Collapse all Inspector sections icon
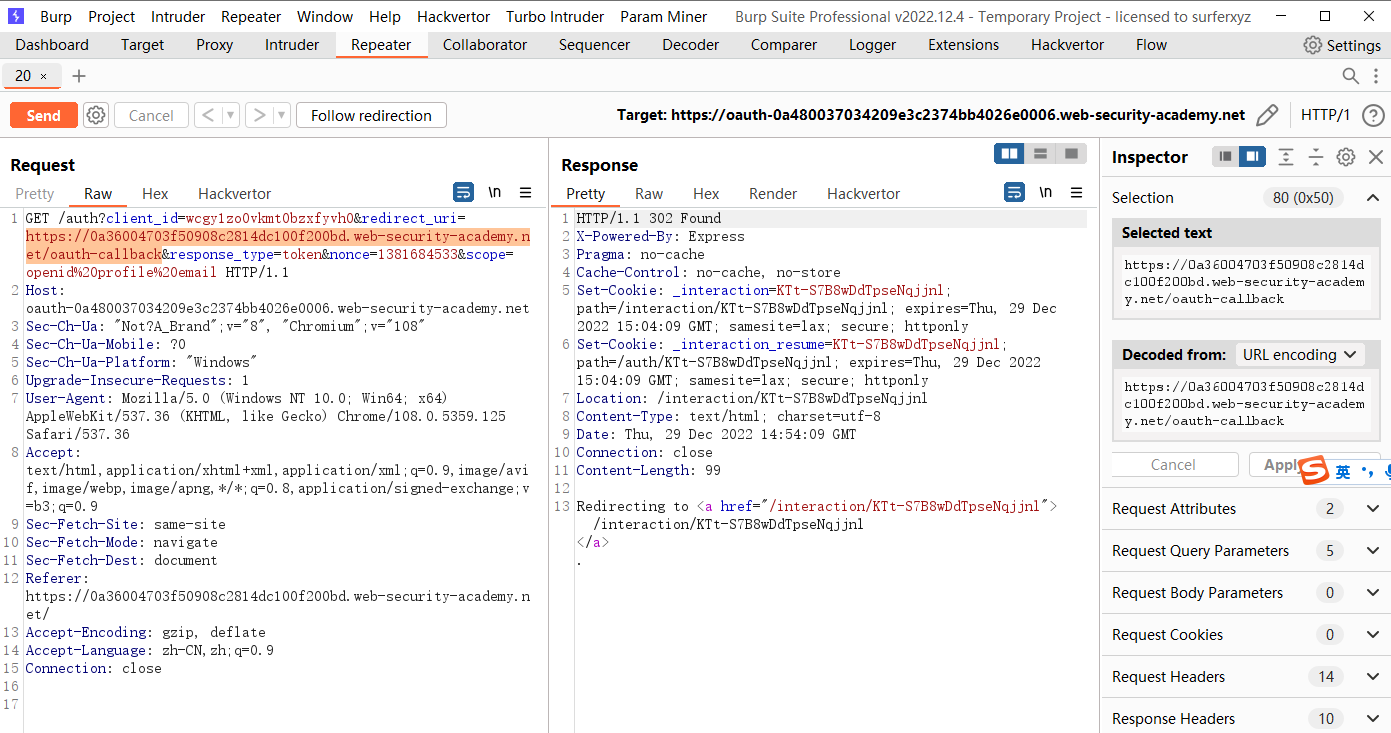Screen dimensions: 1391x733 click(1316, 157)
